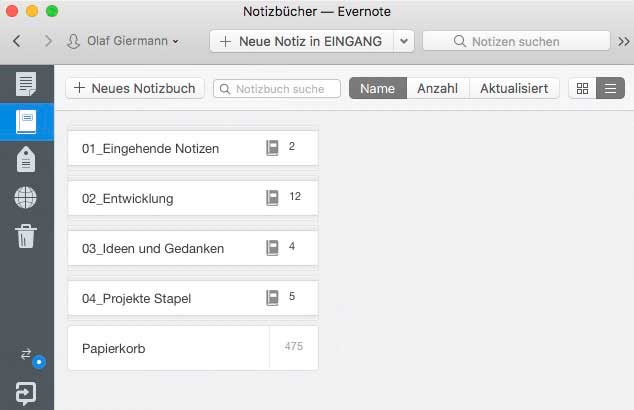634x410 pixels.
Task: Open the Tags sidebar icon
Action: pyautogui.click(x=26, y=159)
